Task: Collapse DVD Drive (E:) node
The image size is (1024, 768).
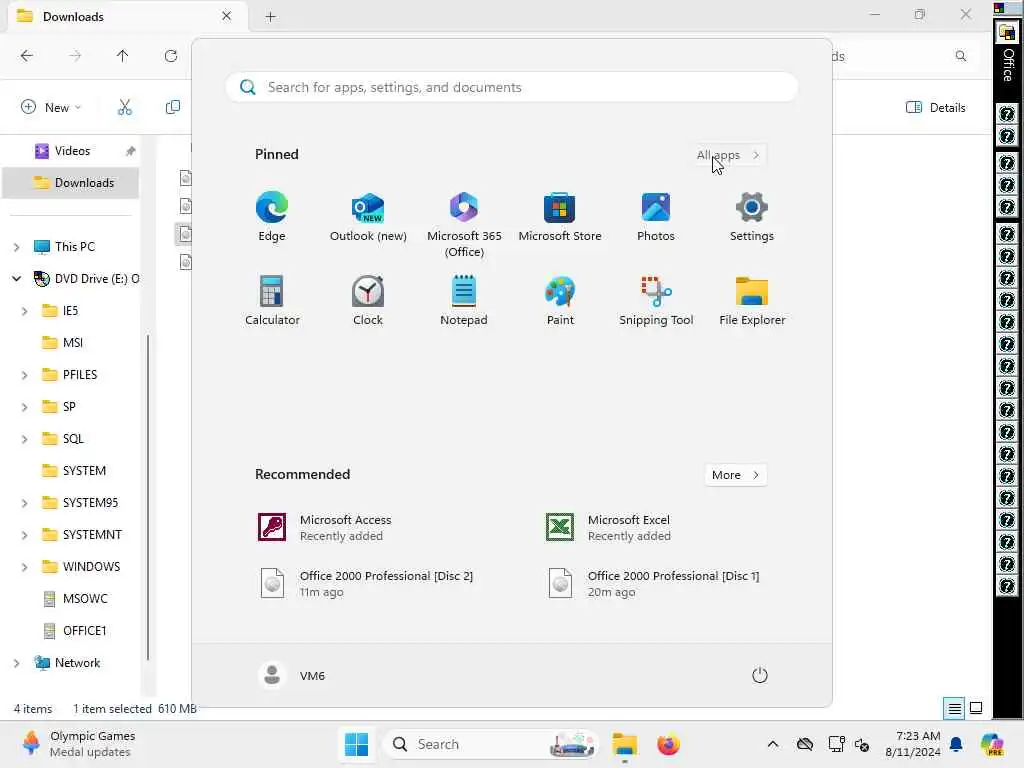Action: (x=16, y=279)
